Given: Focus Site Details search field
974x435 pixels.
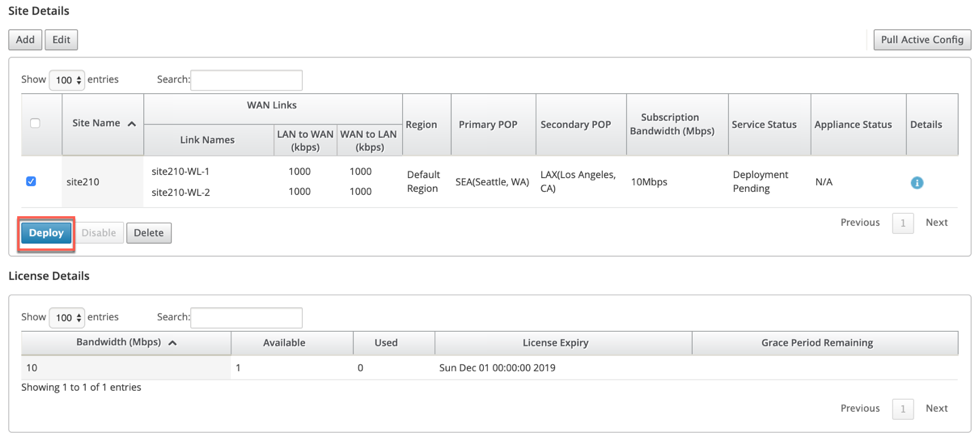Looking at the screenshot, I should point(246,80).
